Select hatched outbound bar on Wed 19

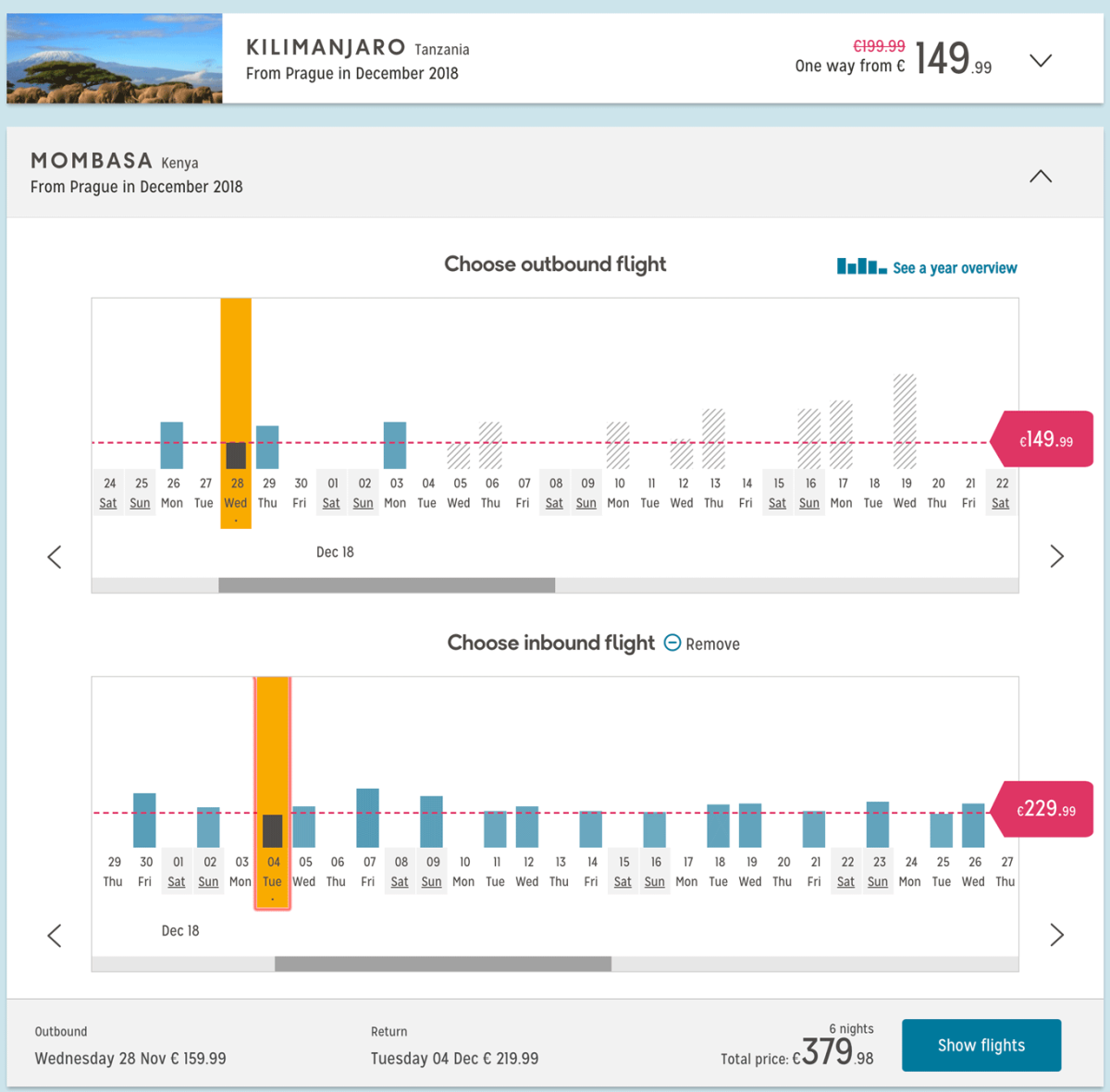point(905,422)
